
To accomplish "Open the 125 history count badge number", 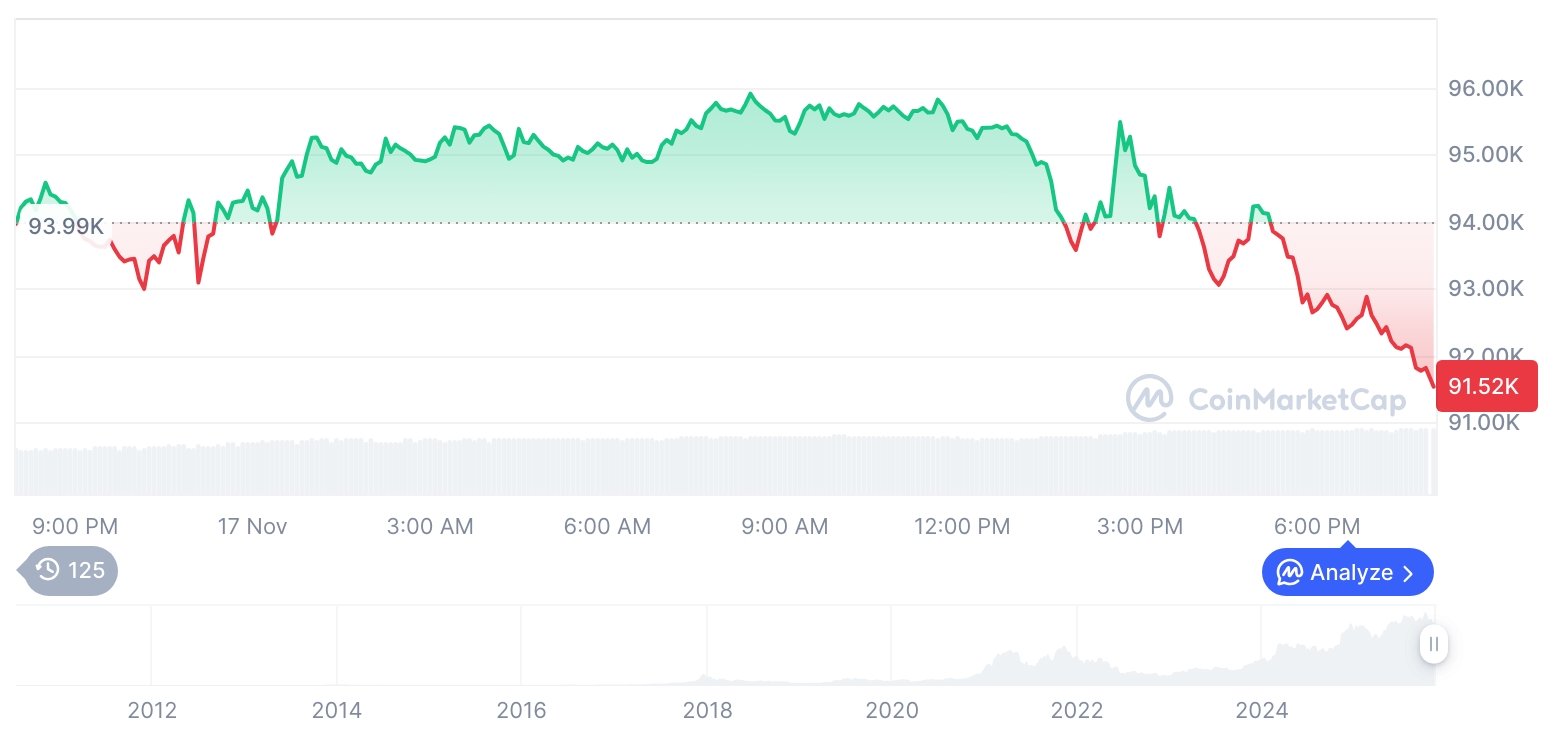I will pos(86,571).
